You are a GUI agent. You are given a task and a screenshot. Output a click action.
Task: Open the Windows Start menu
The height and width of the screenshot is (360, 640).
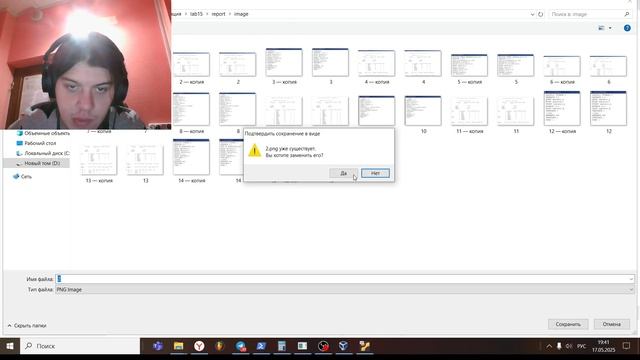10,346
